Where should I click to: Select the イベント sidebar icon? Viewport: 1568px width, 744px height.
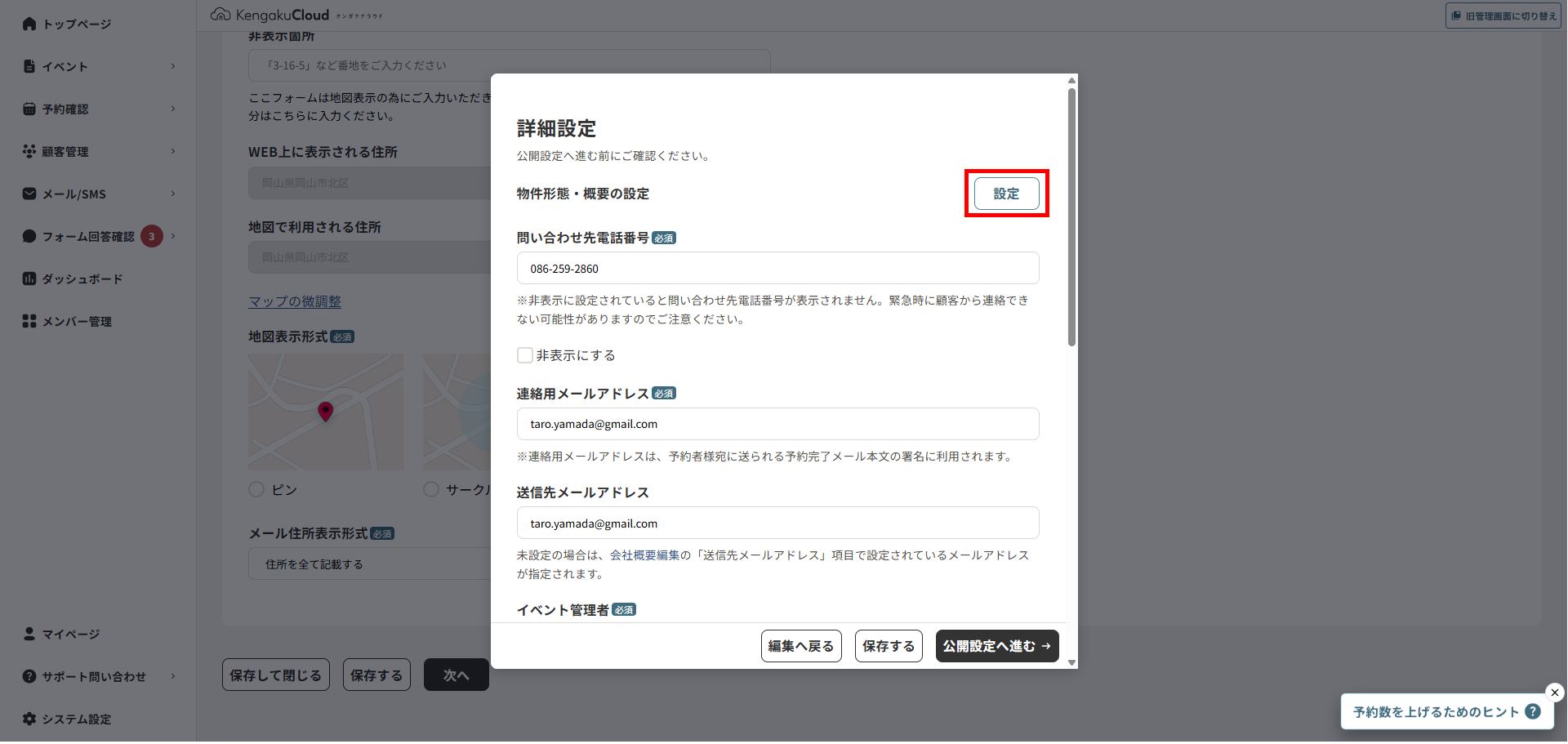29,66
